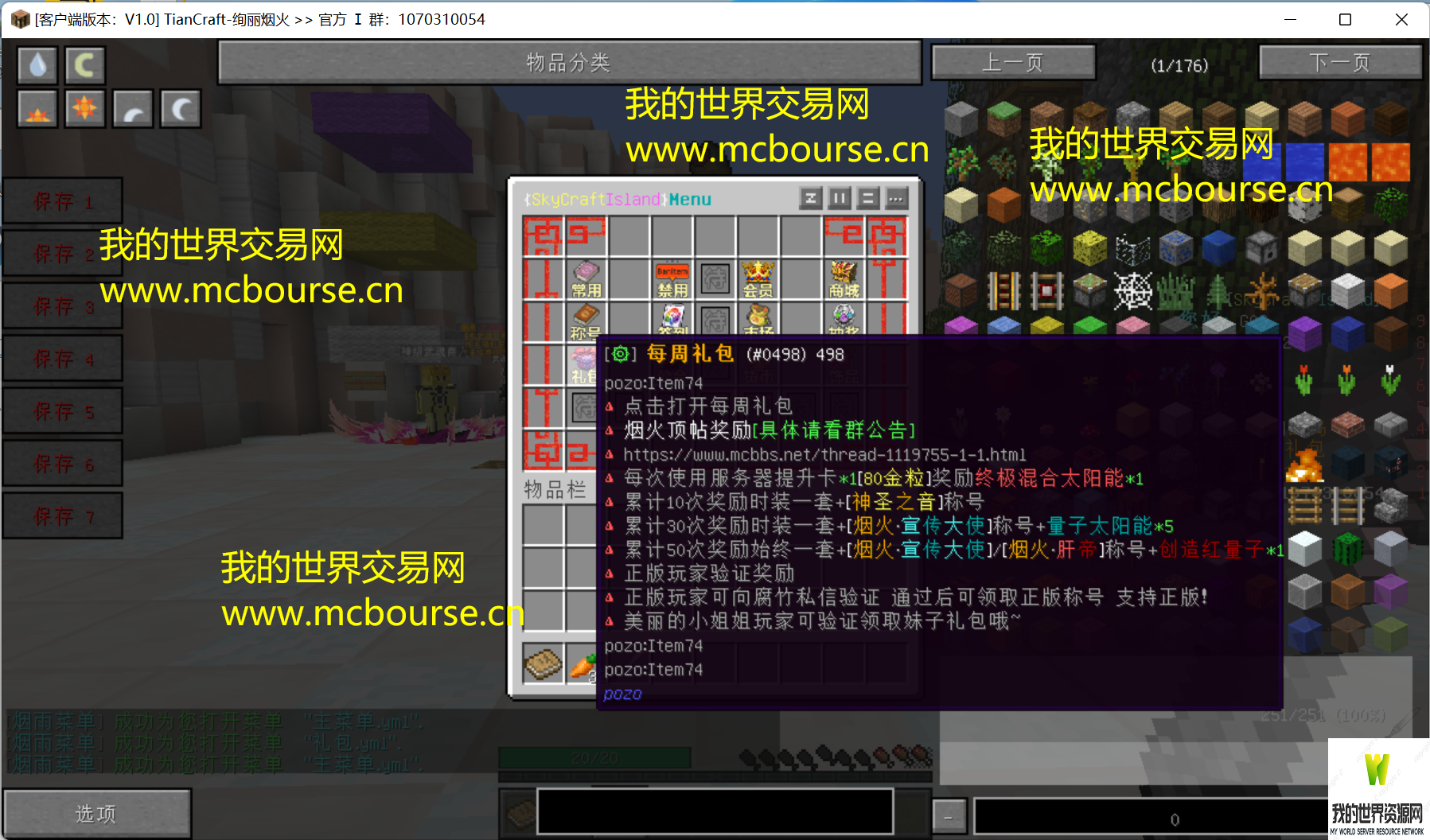
Task: Click the 保存 6 save slot
Action: 63,464
